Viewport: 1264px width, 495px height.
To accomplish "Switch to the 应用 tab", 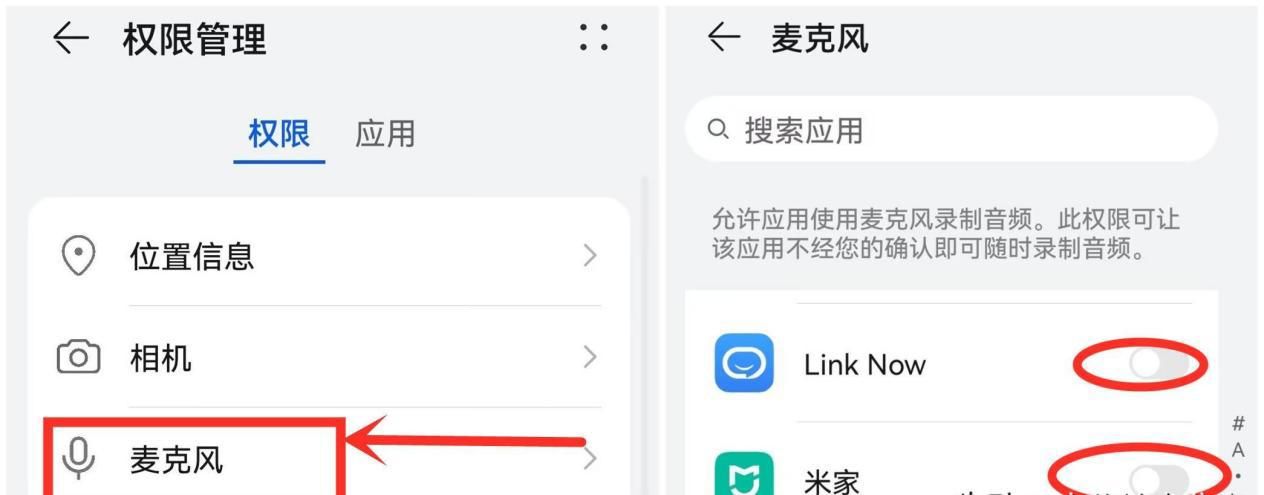I will [385, 133].
